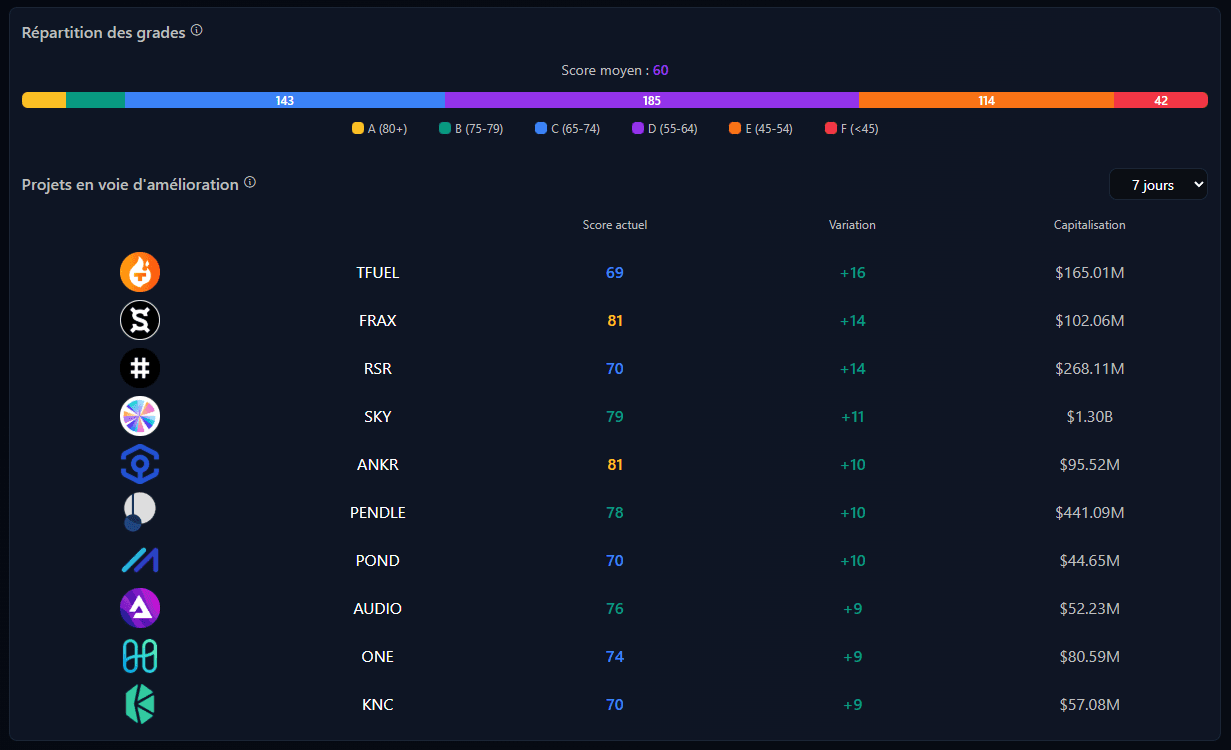
Task: Click the A (80+) legend entry
Action: 379,129
